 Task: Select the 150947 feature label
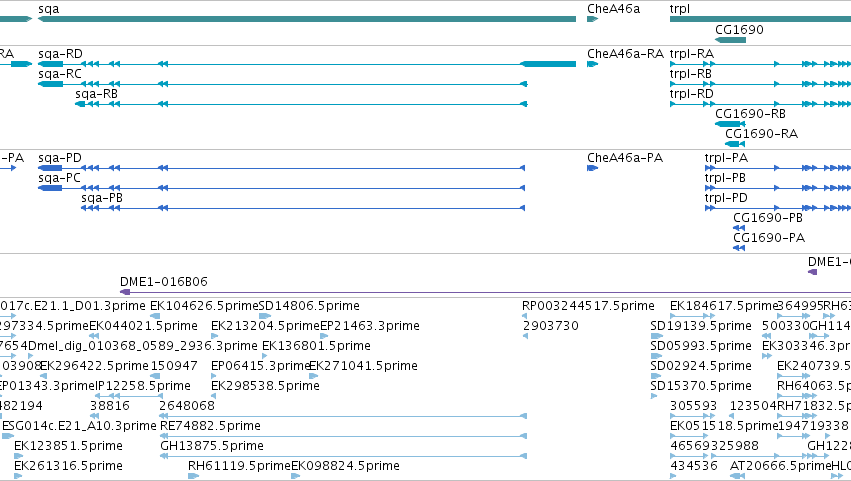[174, 366]
